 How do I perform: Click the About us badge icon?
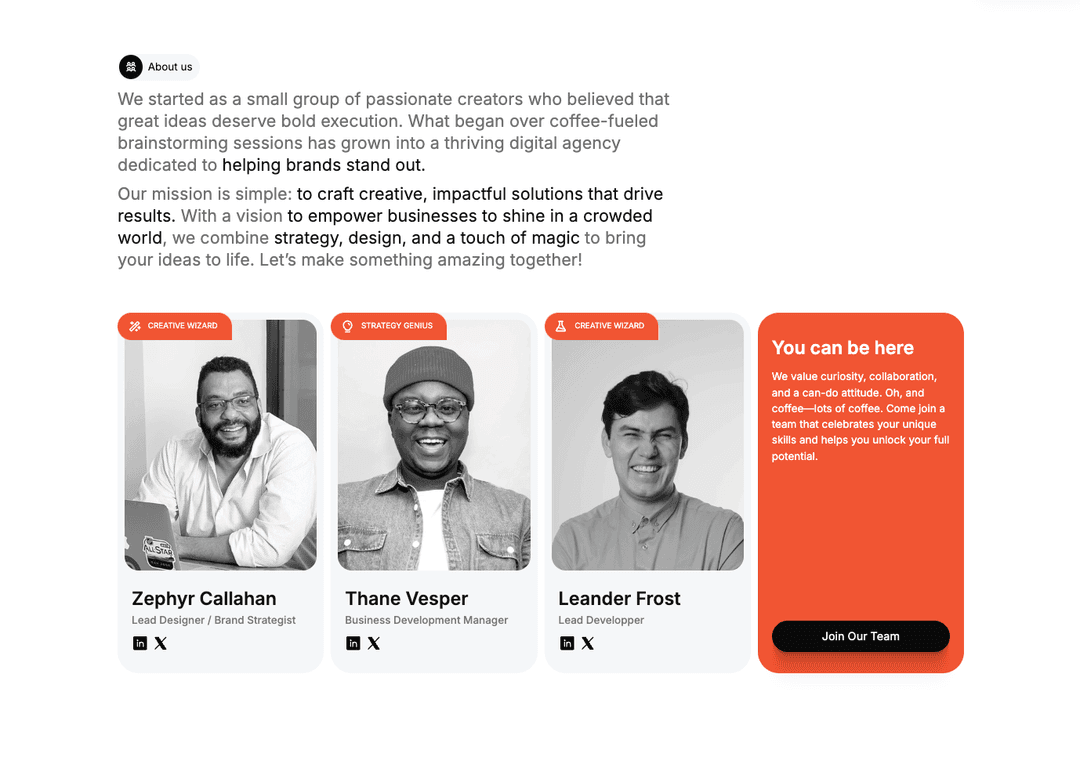tap(131, 67)
